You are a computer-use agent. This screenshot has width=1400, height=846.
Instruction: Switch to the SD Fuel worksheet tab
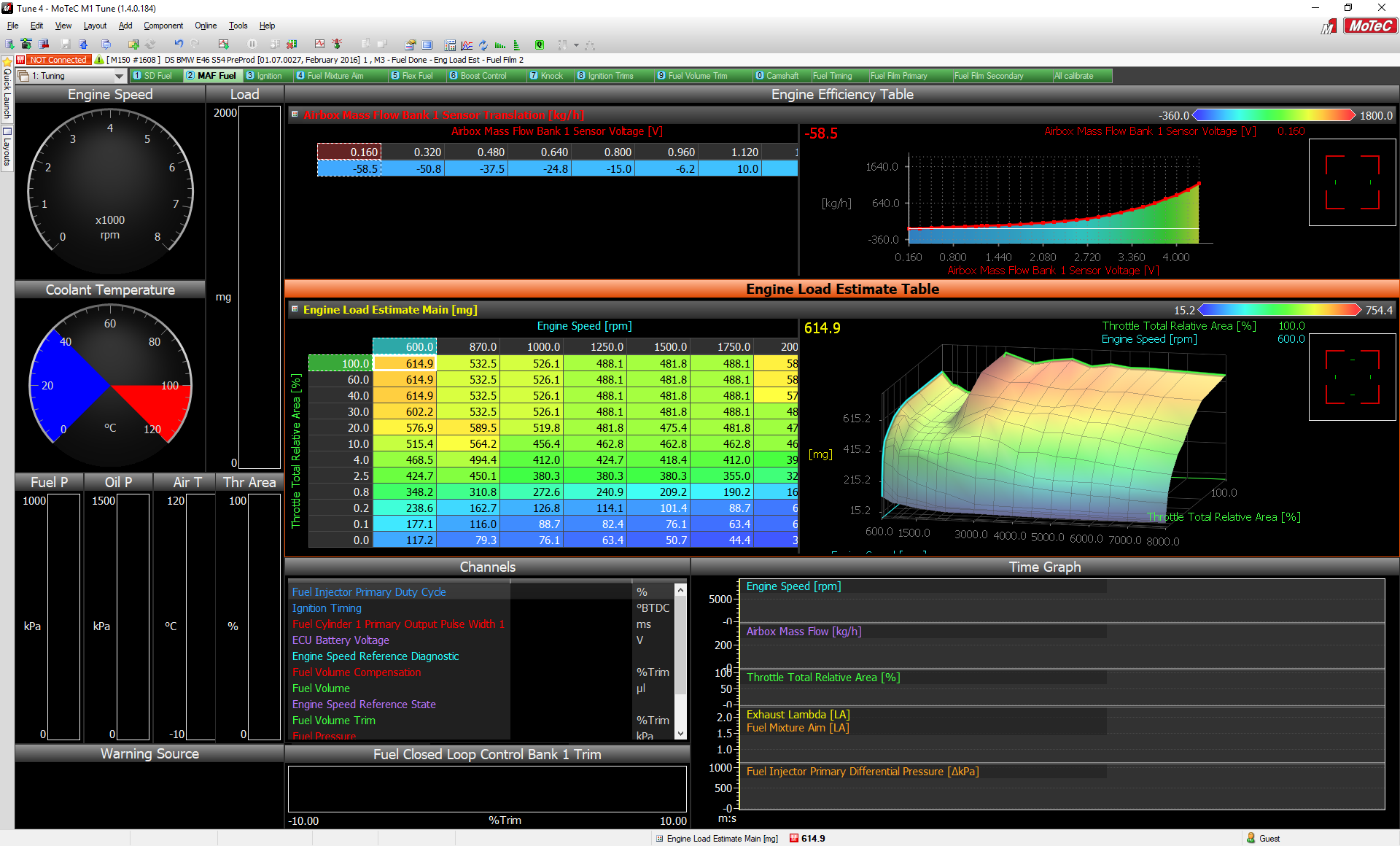157,76
